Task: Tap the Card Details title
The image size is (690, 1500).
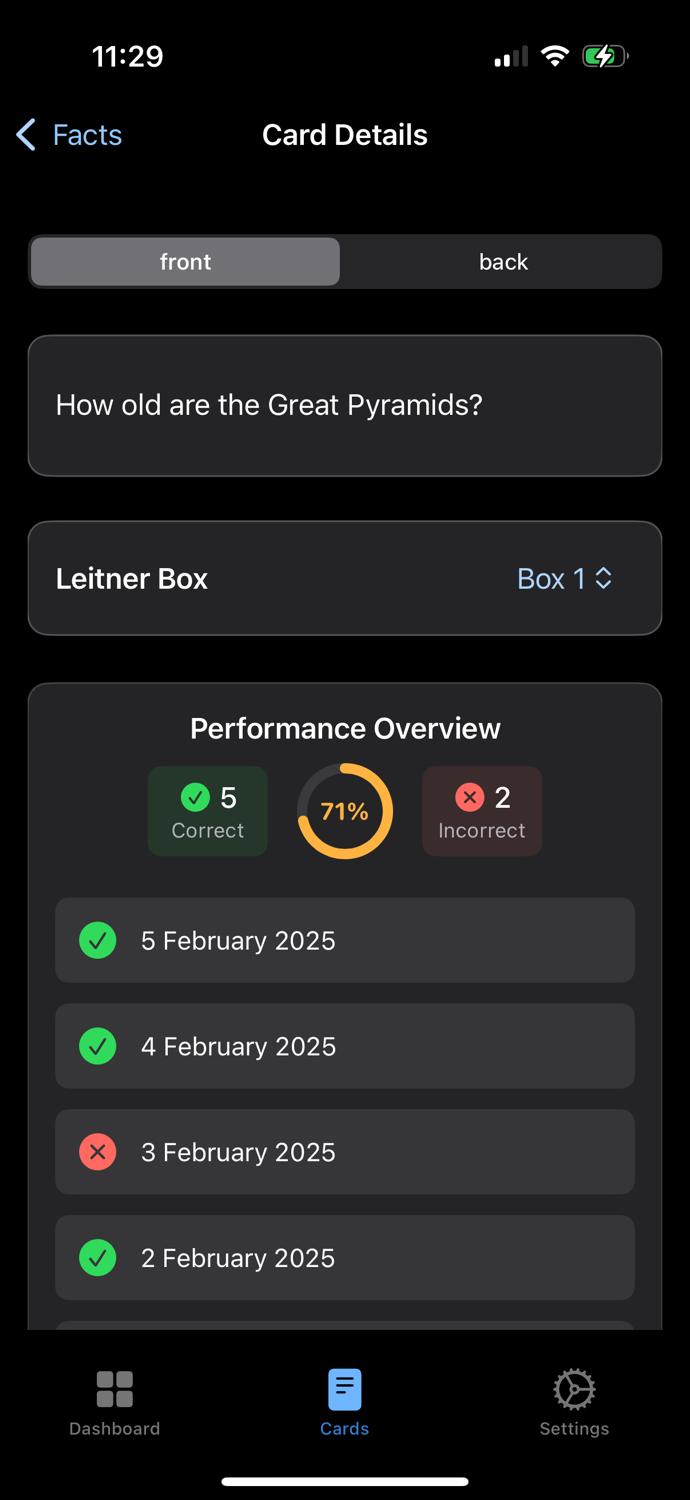Action: tap(344, 134)
